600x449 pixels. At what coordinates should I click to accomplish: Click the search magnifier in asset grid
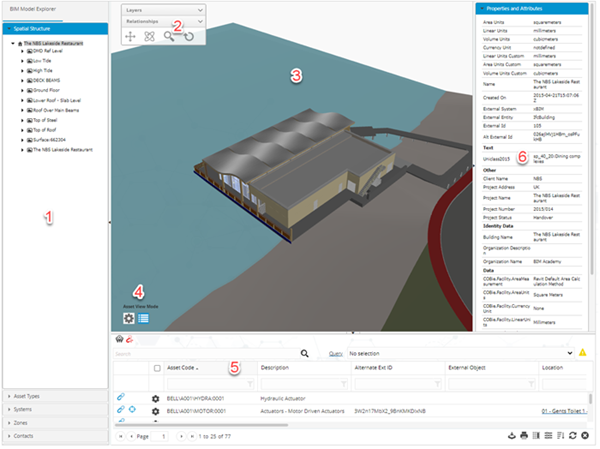point(305,353)
